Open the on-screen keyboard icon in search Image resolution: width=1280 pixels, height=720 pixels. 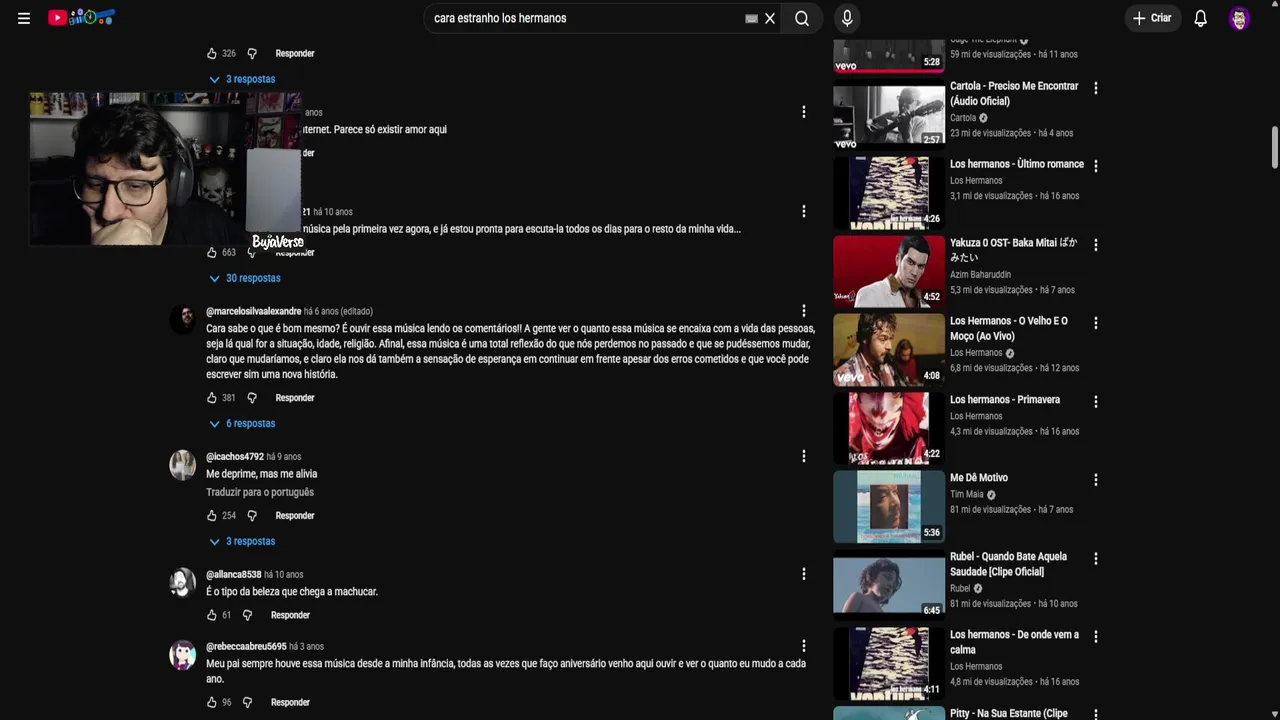coord(751,18)
